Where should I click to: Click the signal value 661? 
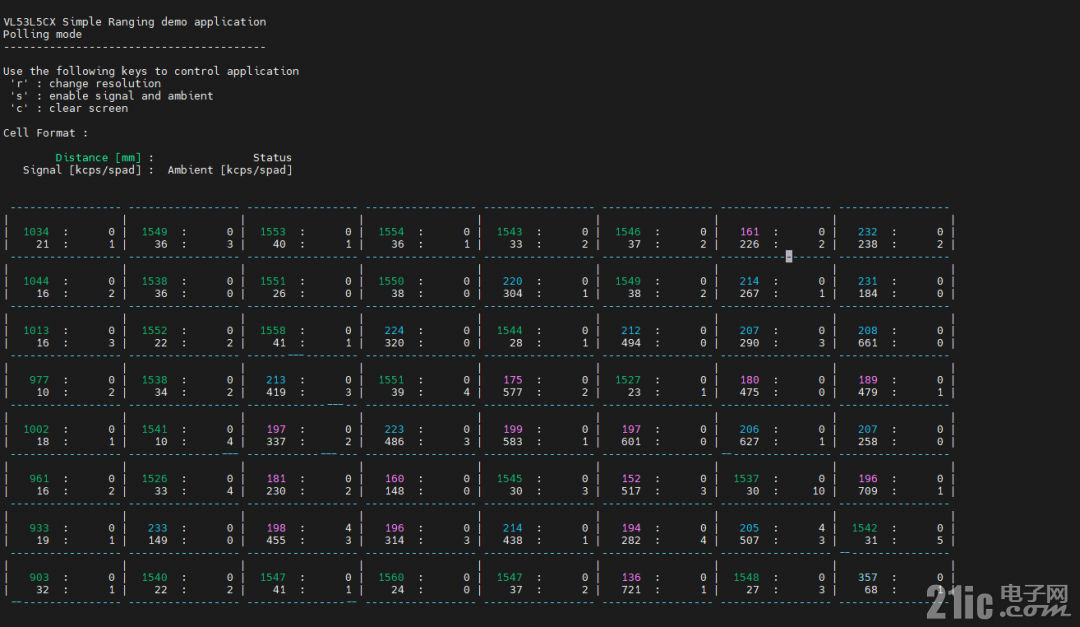click(x=868, y=344)
